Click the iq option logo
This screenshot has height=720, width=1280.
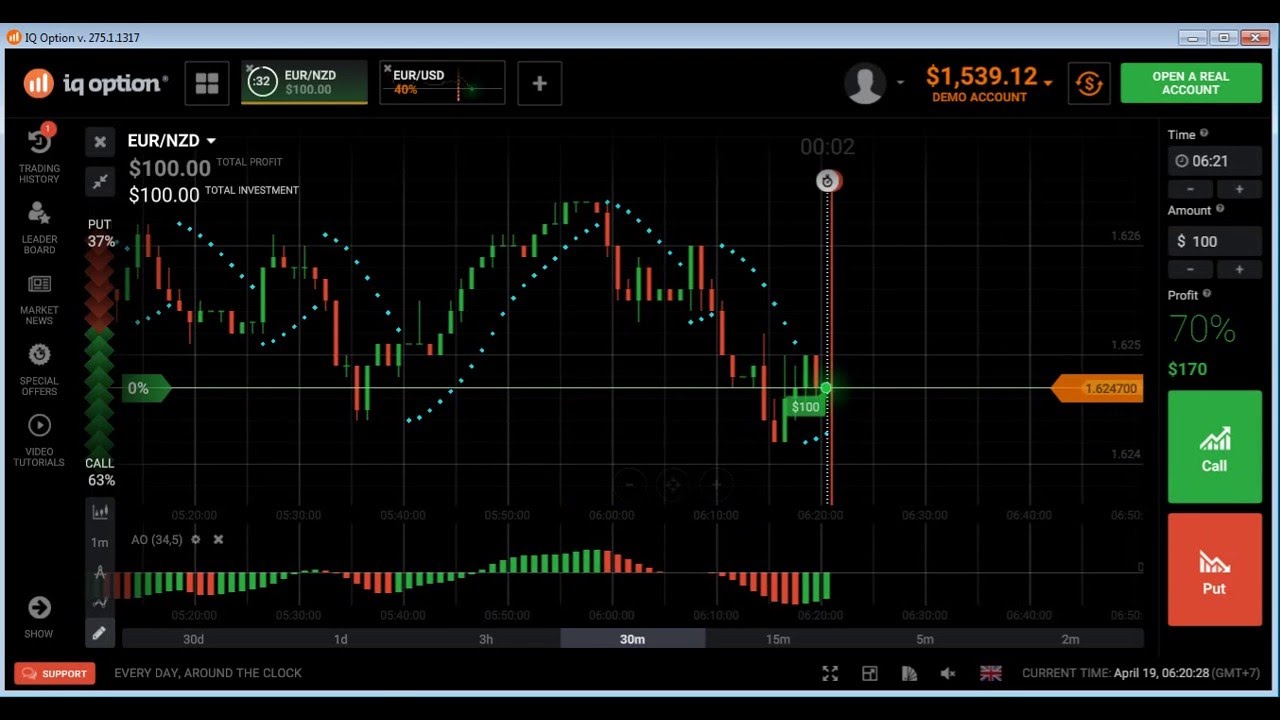[96, 83]
